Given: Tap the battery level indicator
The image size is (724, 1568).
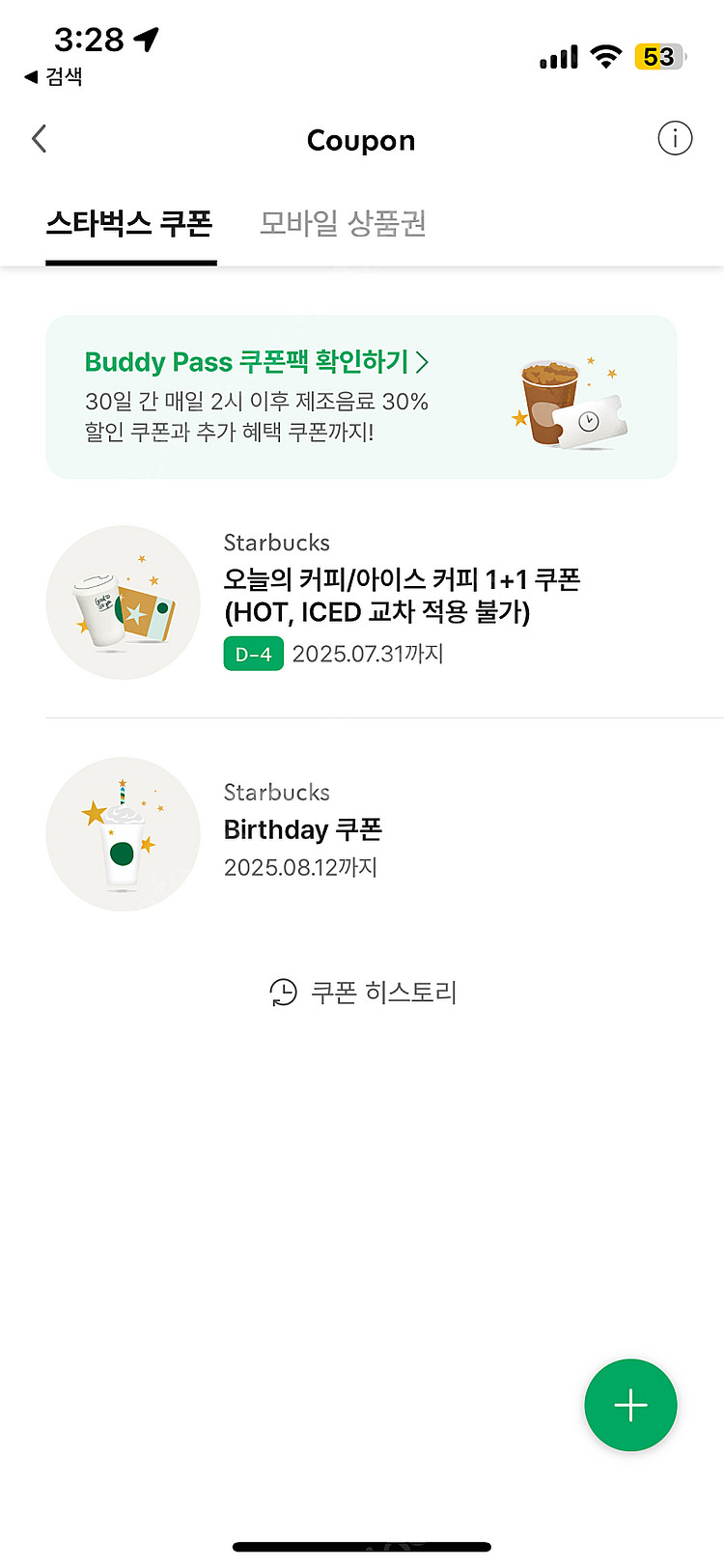Looking at the screenshot, I should (x=659, y=57).
